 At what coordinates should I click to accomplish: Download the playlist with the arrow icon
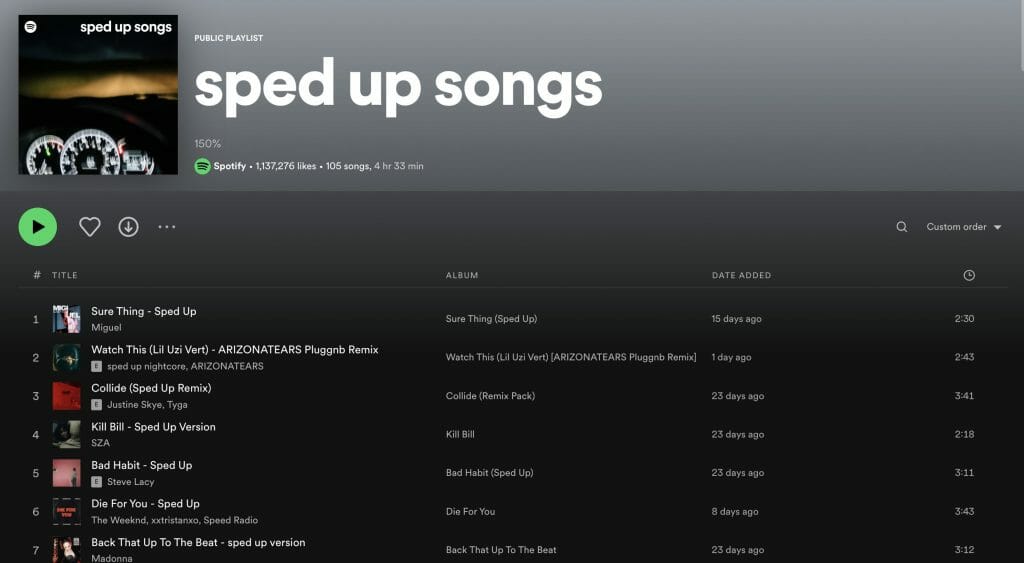pyautogui.click(x=129, y=227)
